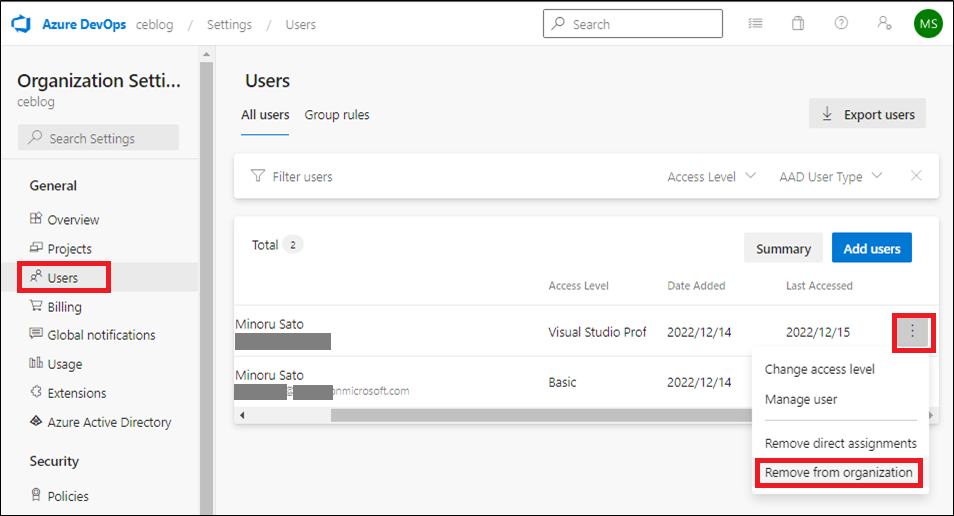This screenshot has height=516, width=954.
Task: Click the Azure DevOps logo icon
Action: 21,24
